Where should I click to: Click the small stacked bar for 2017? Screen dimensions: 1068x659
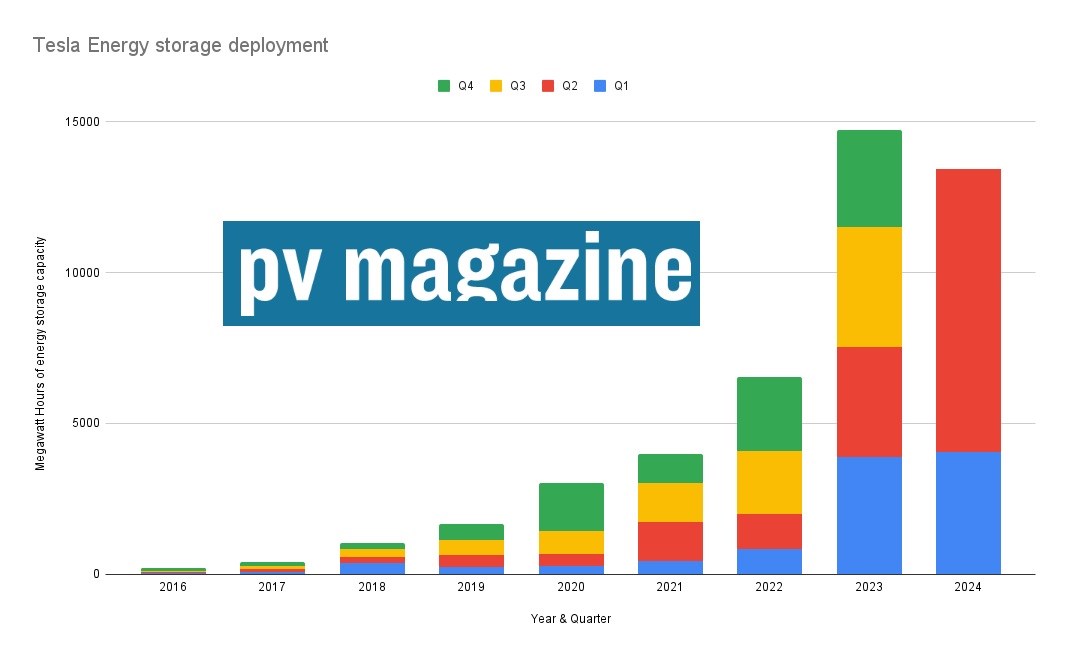pyautogui.click(x=272, y=568)
